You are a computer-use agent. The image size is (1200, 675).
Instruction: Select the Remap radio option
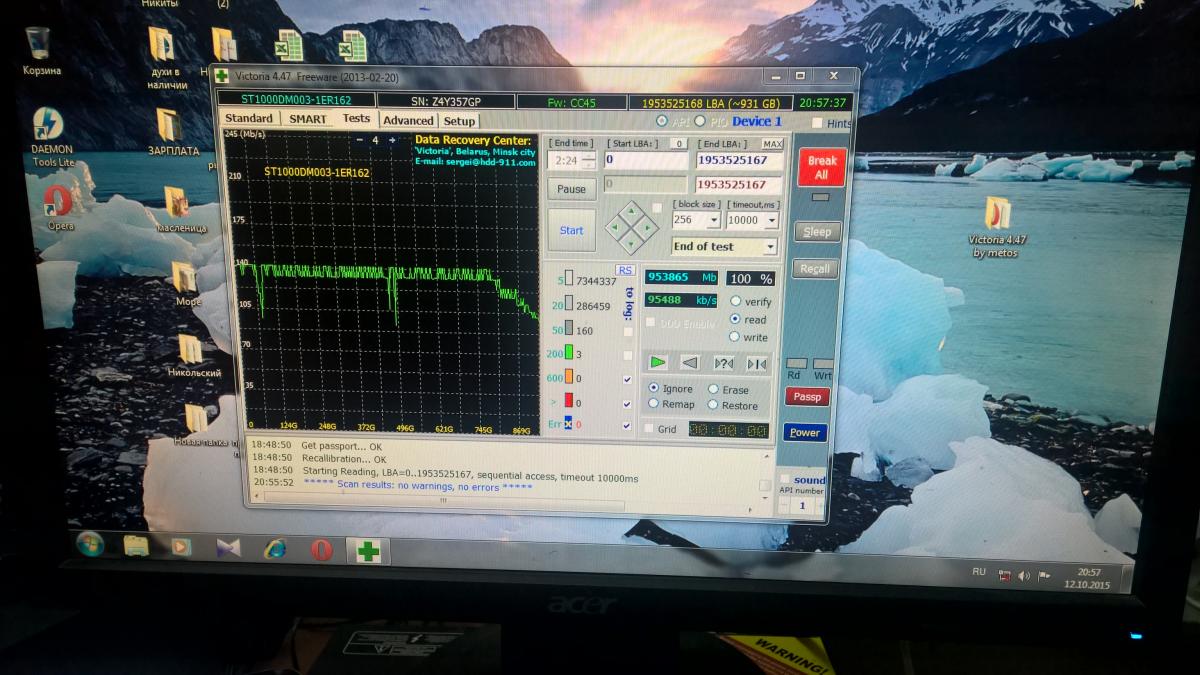pyautogui.click(x=654, y=404)
